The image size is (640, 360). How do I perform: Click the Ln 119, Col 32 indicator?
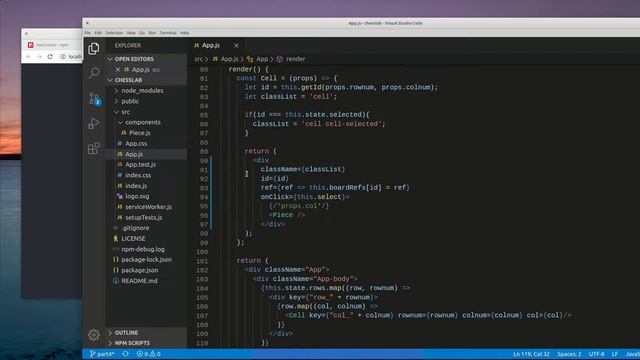pyautogui.click(x=531, y=354)
